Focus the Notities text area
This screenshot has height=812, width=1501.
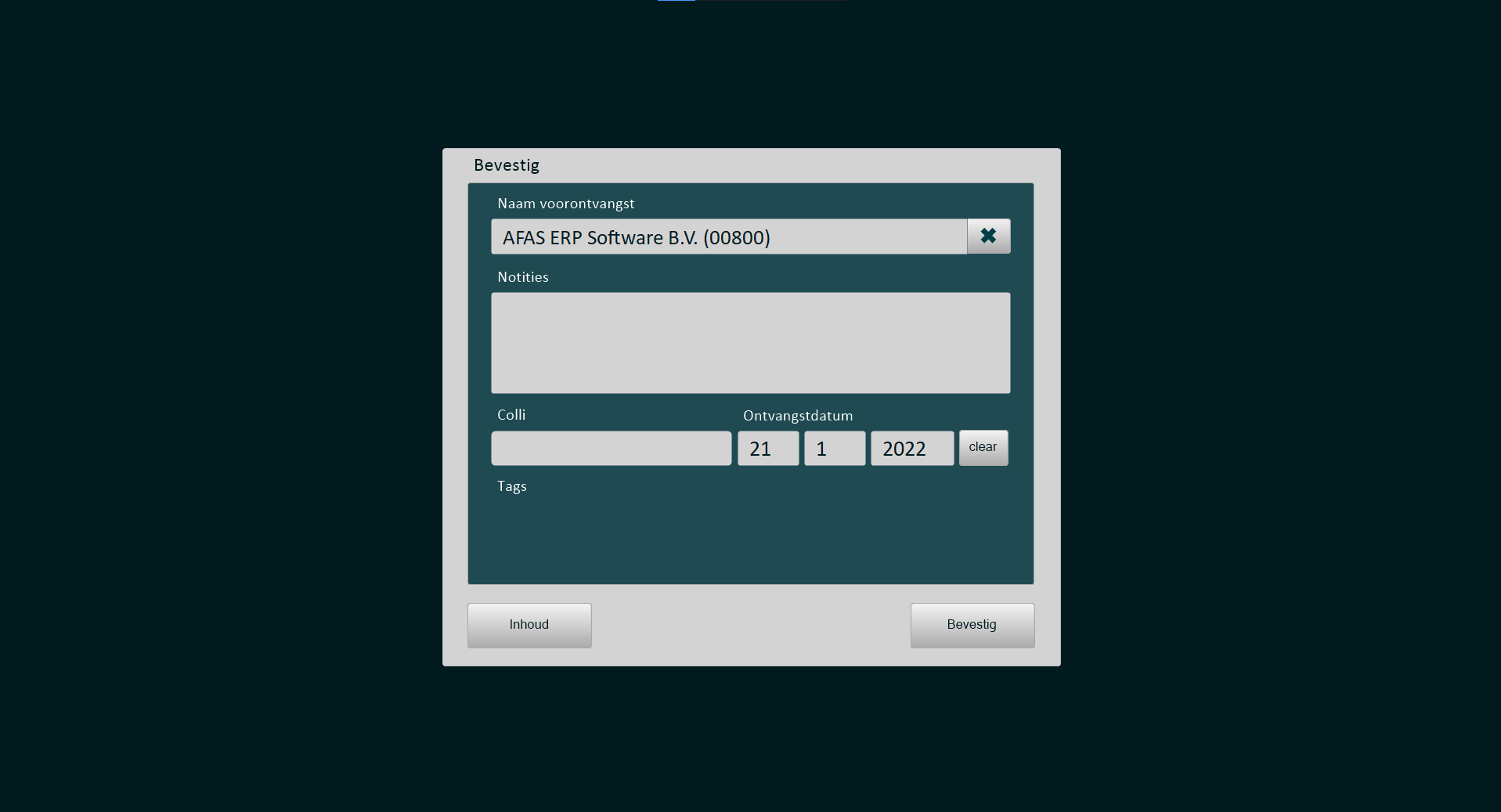(x=750, y=343)
